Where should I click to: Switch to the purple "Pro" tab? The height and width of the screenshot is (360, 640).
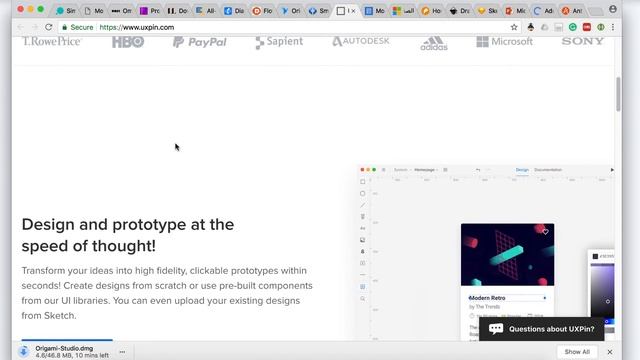[x=149, y=11]
